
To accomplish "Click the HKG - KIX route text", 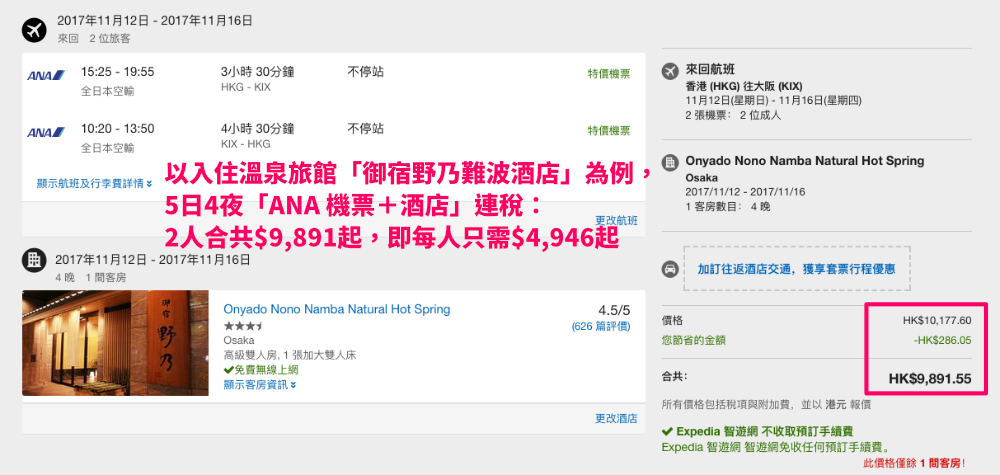I will coord(246,87).
